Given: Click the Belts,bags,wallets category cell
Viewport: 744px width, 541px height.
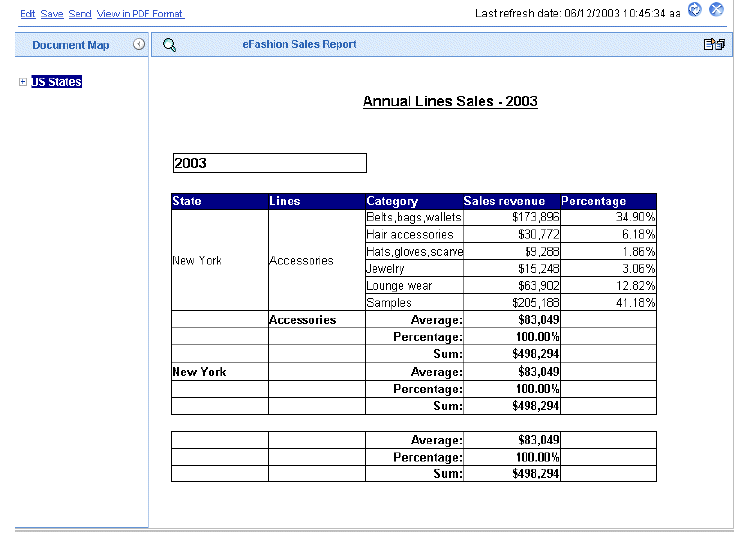Looking at the screenshot, I should [414, 217].
